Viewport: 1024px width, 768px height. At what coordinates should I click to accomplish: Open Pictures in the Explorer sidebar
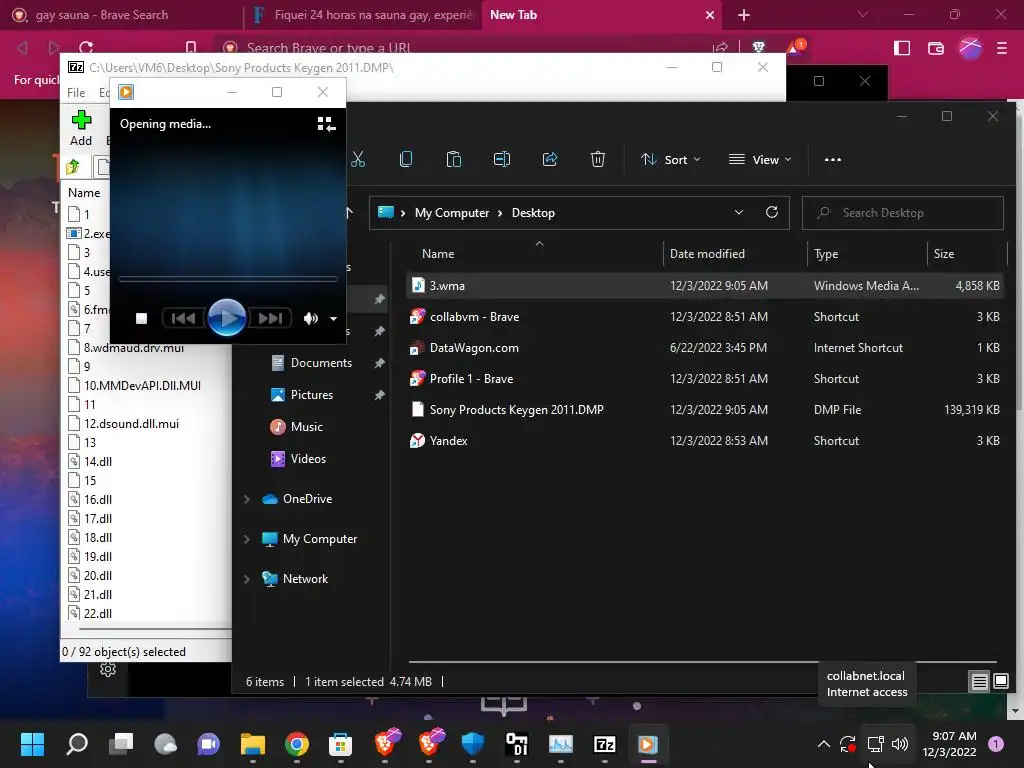pyautogui.click(x=312, y=394)
